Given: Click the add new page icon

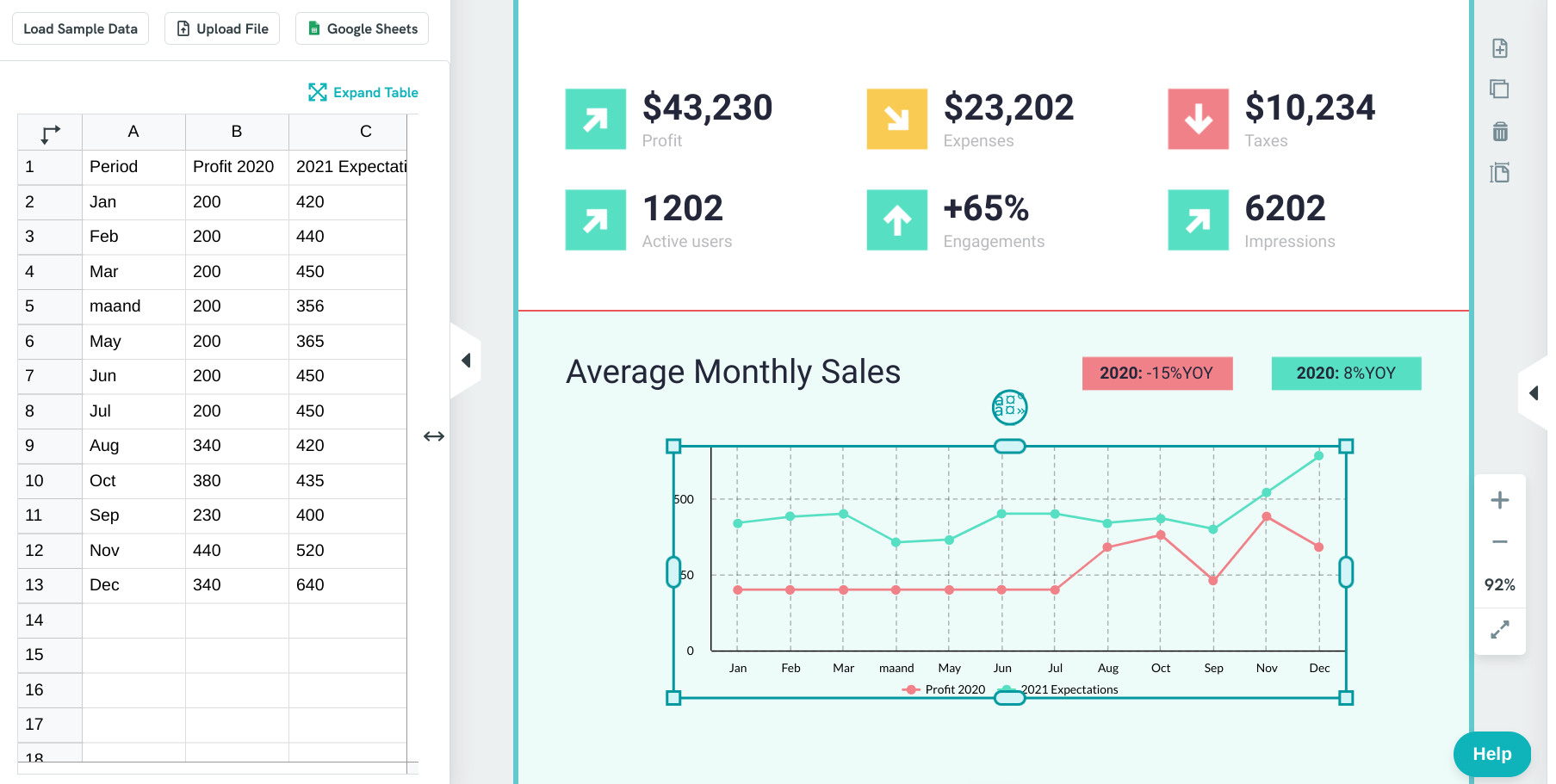Looking at the screenshot, I should [x=1499, y=48].
